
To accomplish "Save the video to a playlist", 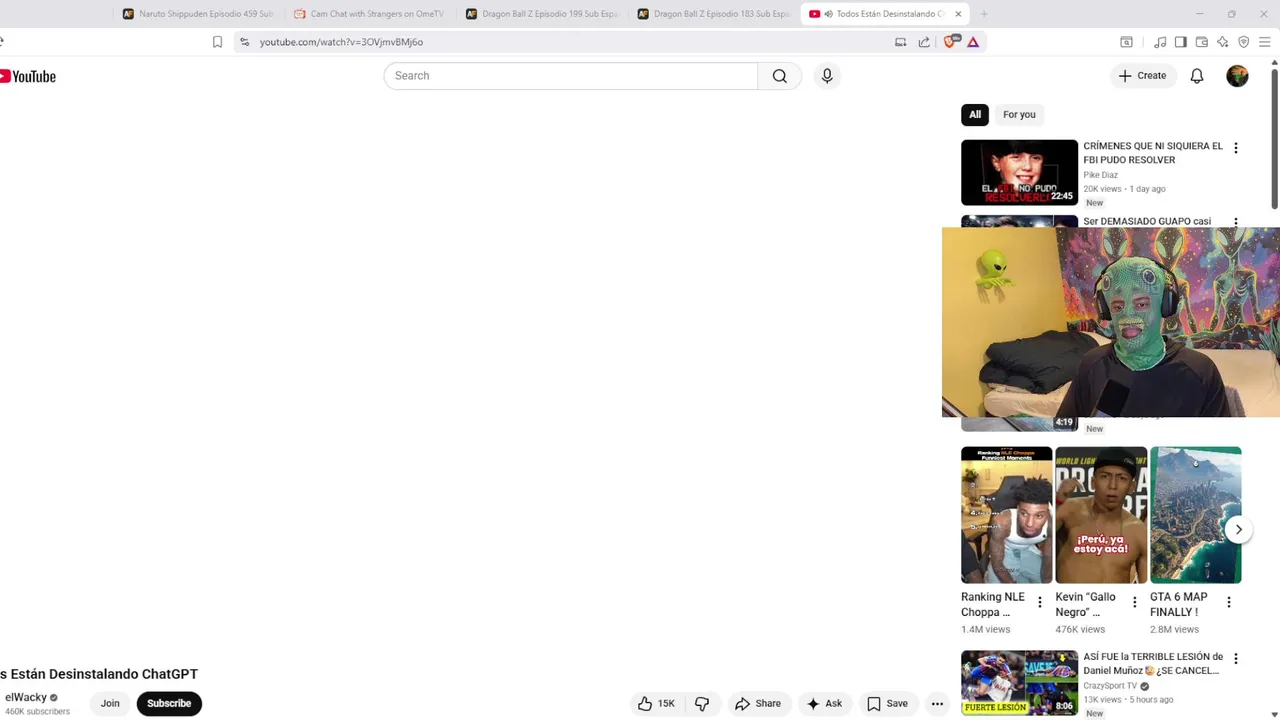I will (888, 704).
